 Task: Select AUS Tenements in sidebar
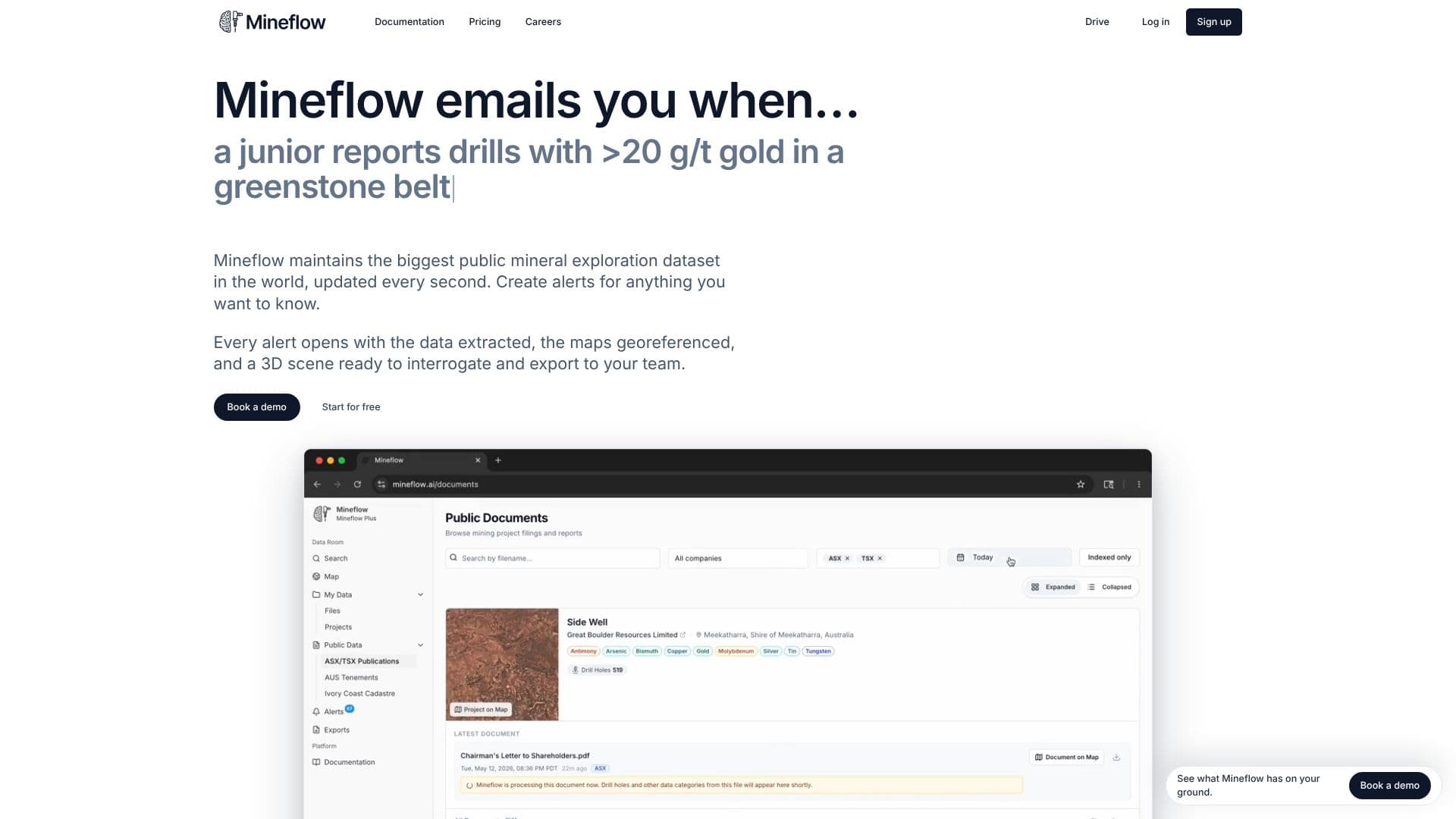click(351, 677)
